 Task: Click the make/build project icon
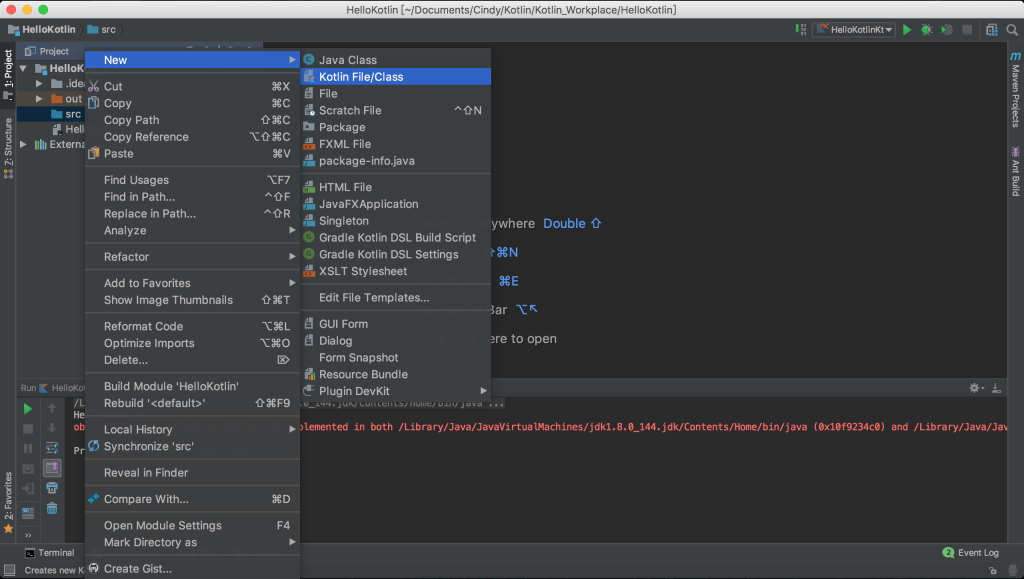pyautogui.click(x=801, y=29)
